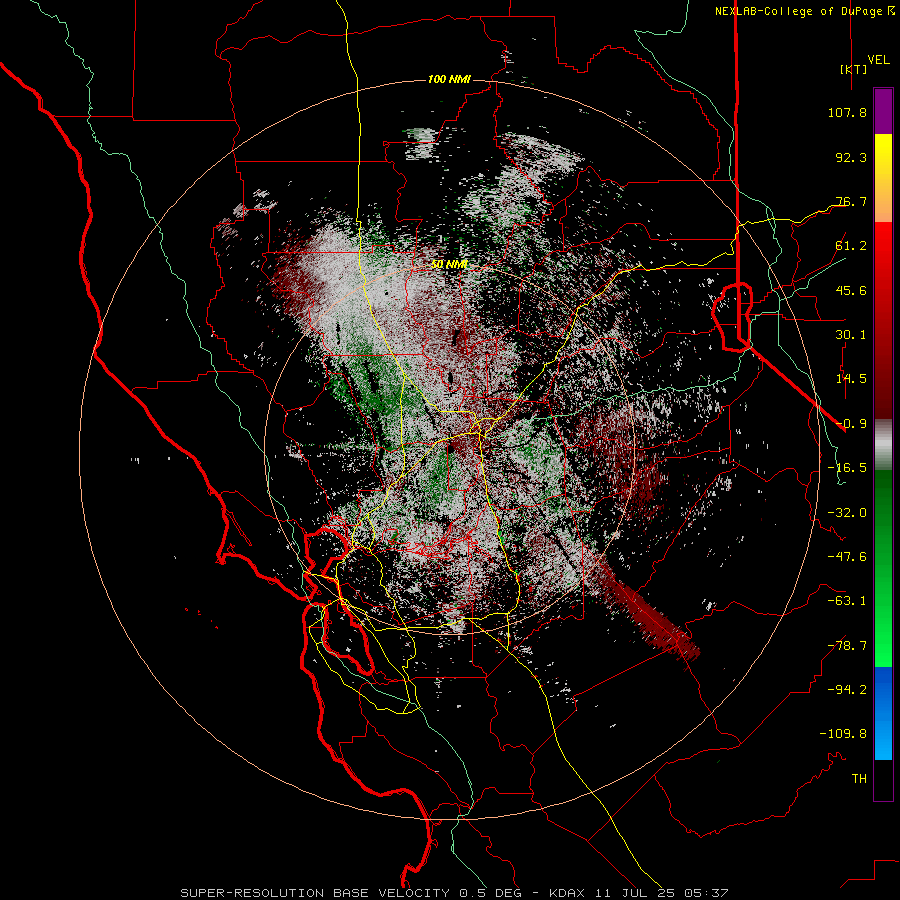Click the -78.7 velocity scale value
Screen dimensions: 900x900
pos(847,646)
